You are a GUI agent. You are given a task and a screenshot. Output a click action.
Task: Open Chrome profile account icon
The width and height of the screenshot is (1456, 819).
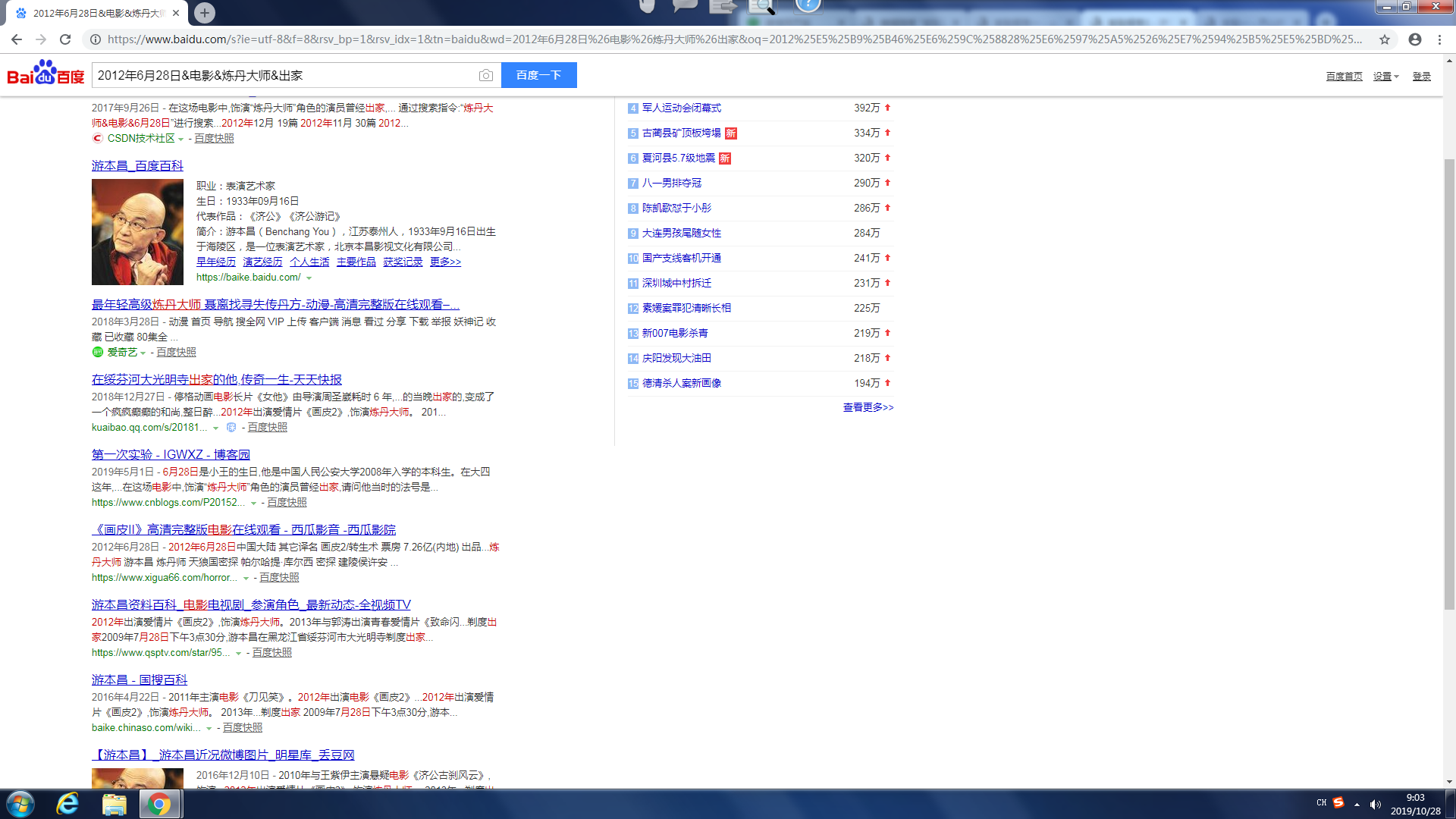click(1415, 39)
